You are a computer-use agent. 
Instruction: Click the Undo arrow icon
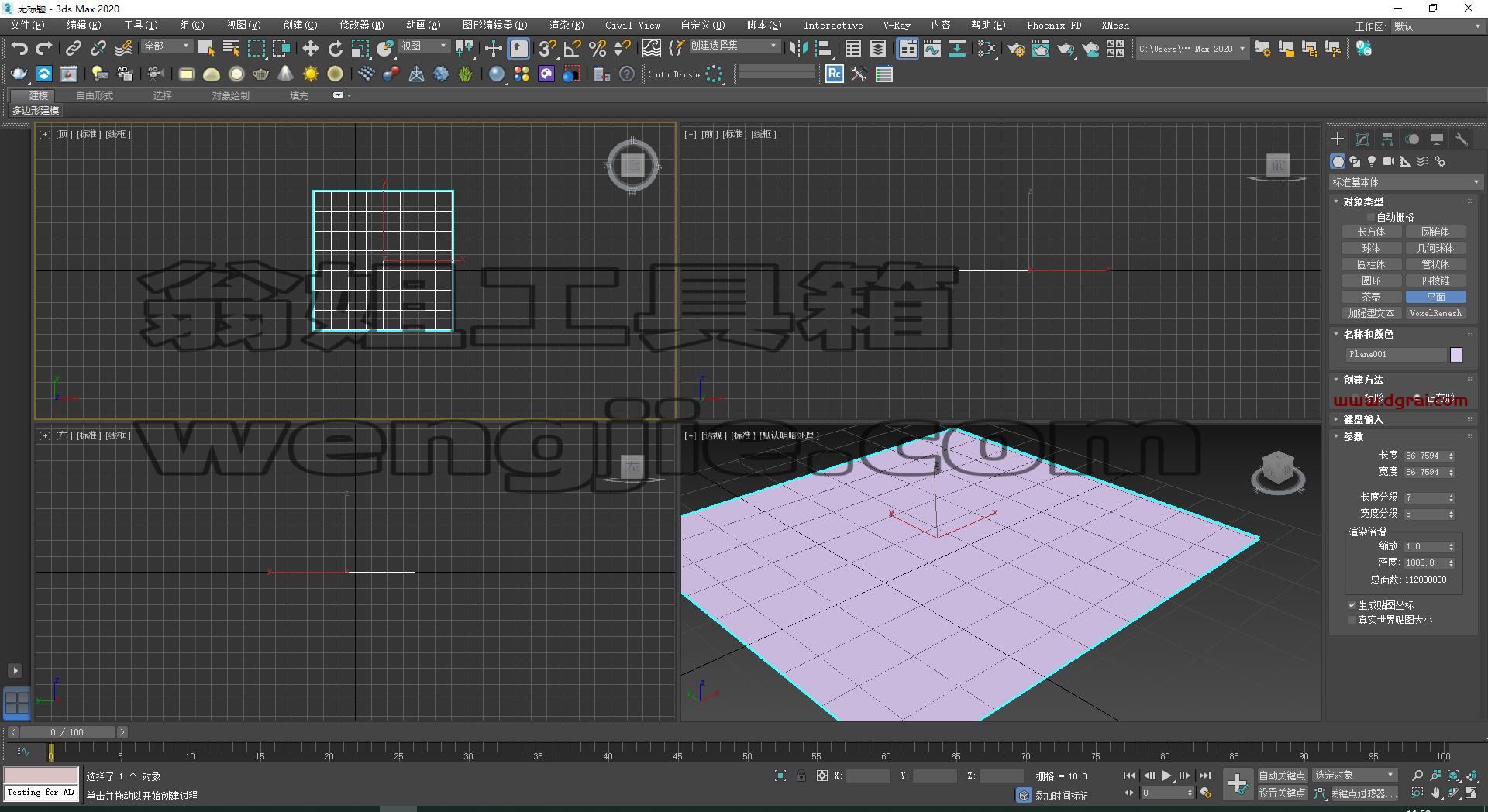pos(19,49)
